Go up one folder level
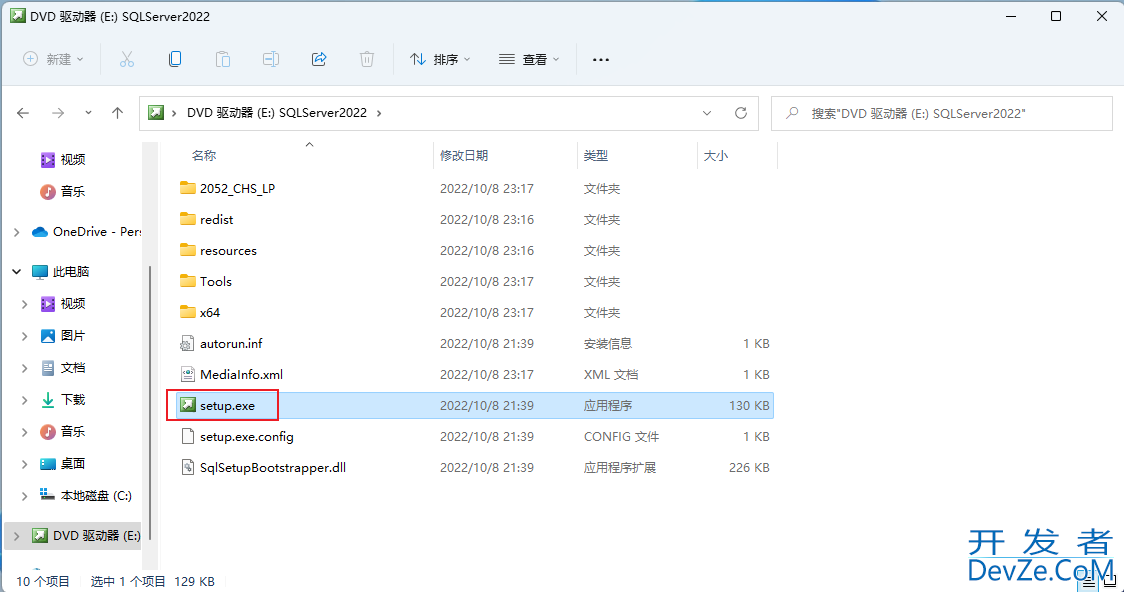 [118, 113]
